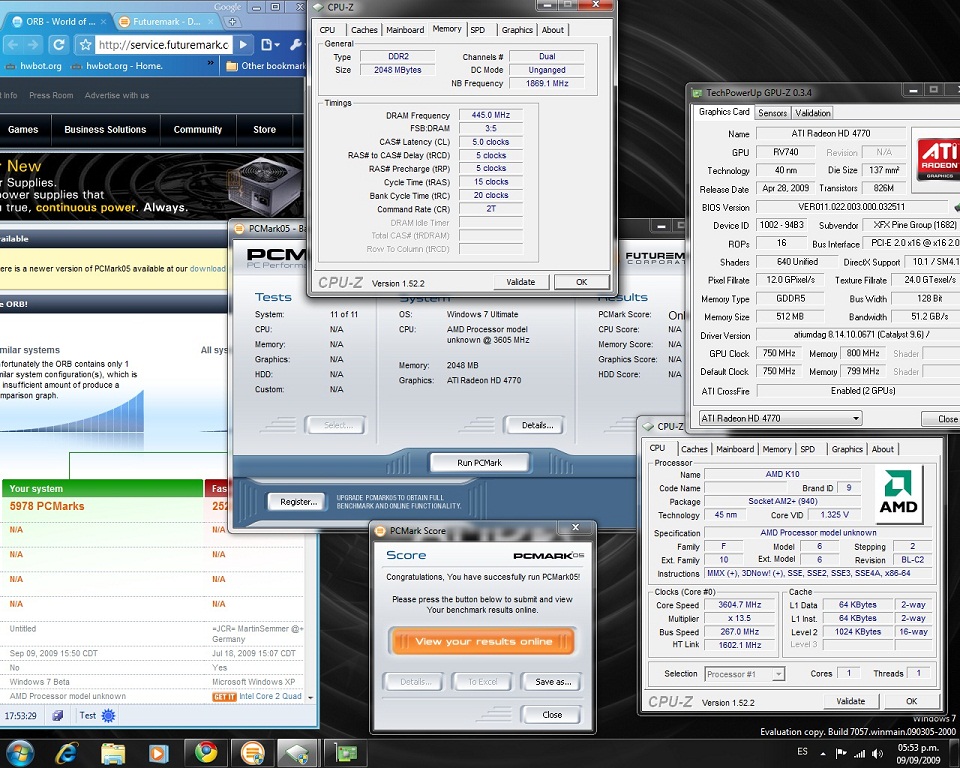Click the Go arrow next to address bar

click(x=244, y=44)
